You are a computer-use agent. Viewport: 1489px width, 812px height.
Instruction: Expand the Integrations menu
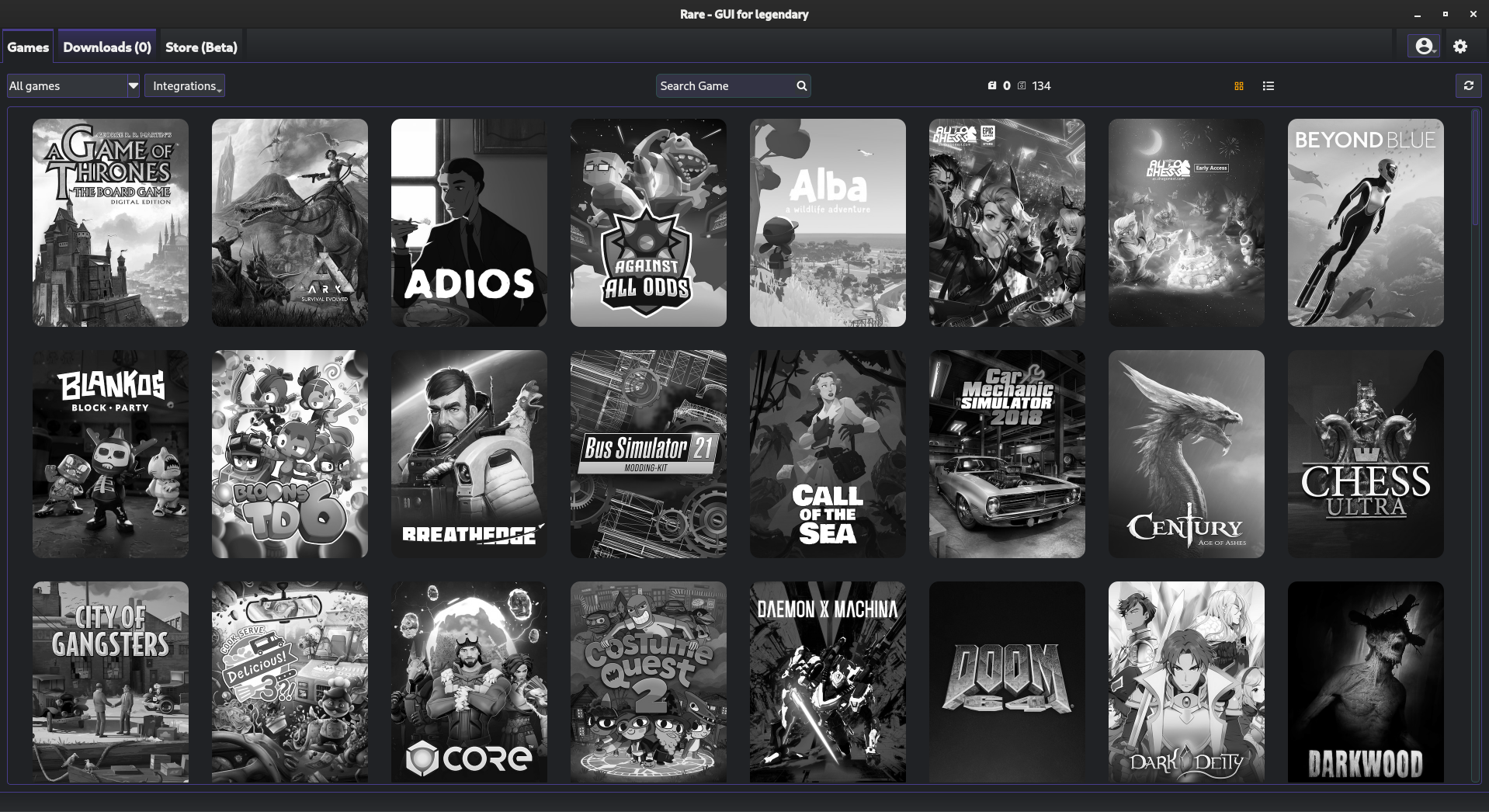tap(184, 85)
